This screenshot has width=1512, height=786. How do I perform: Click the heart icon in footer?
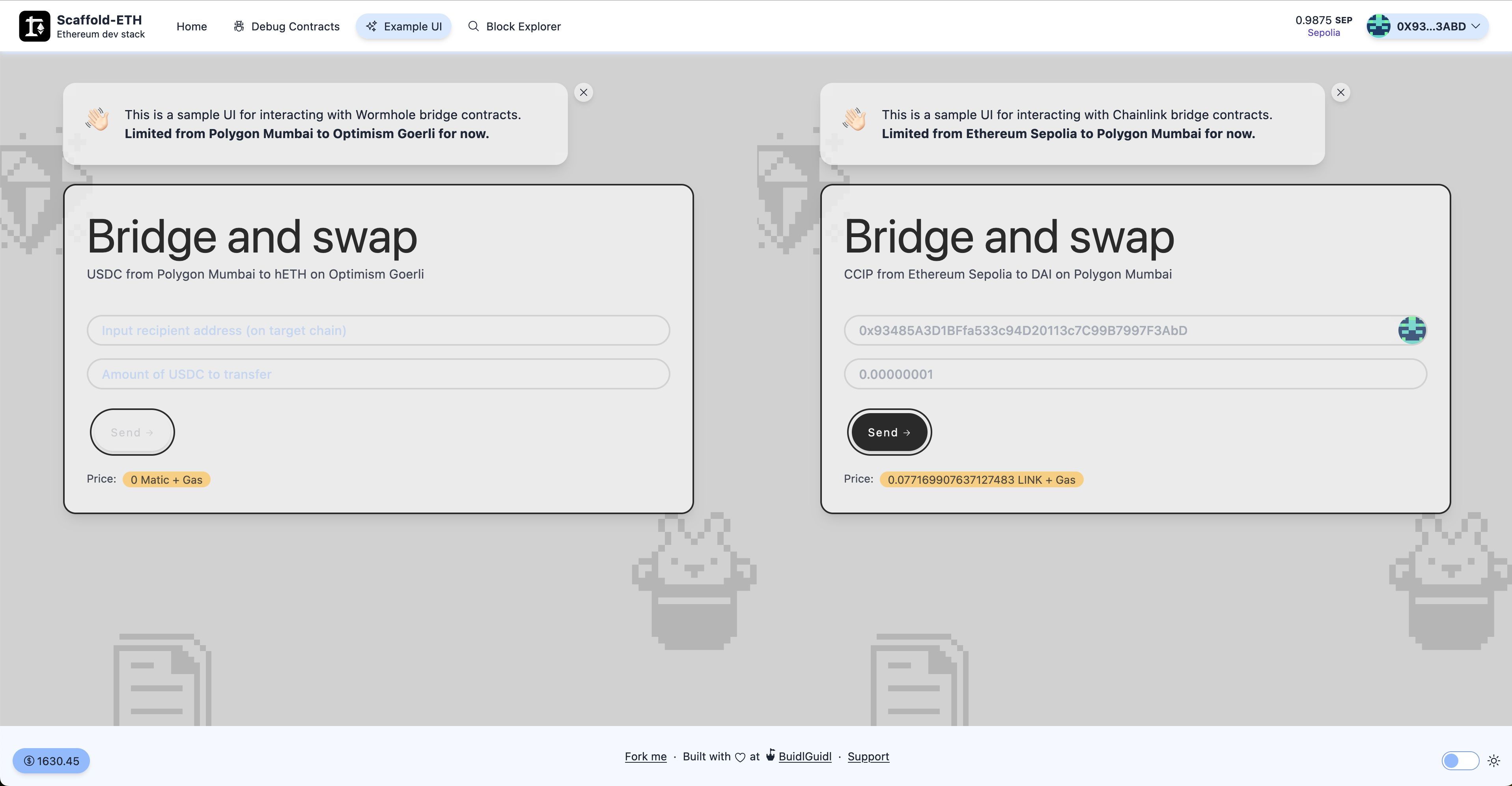point(740,757)
